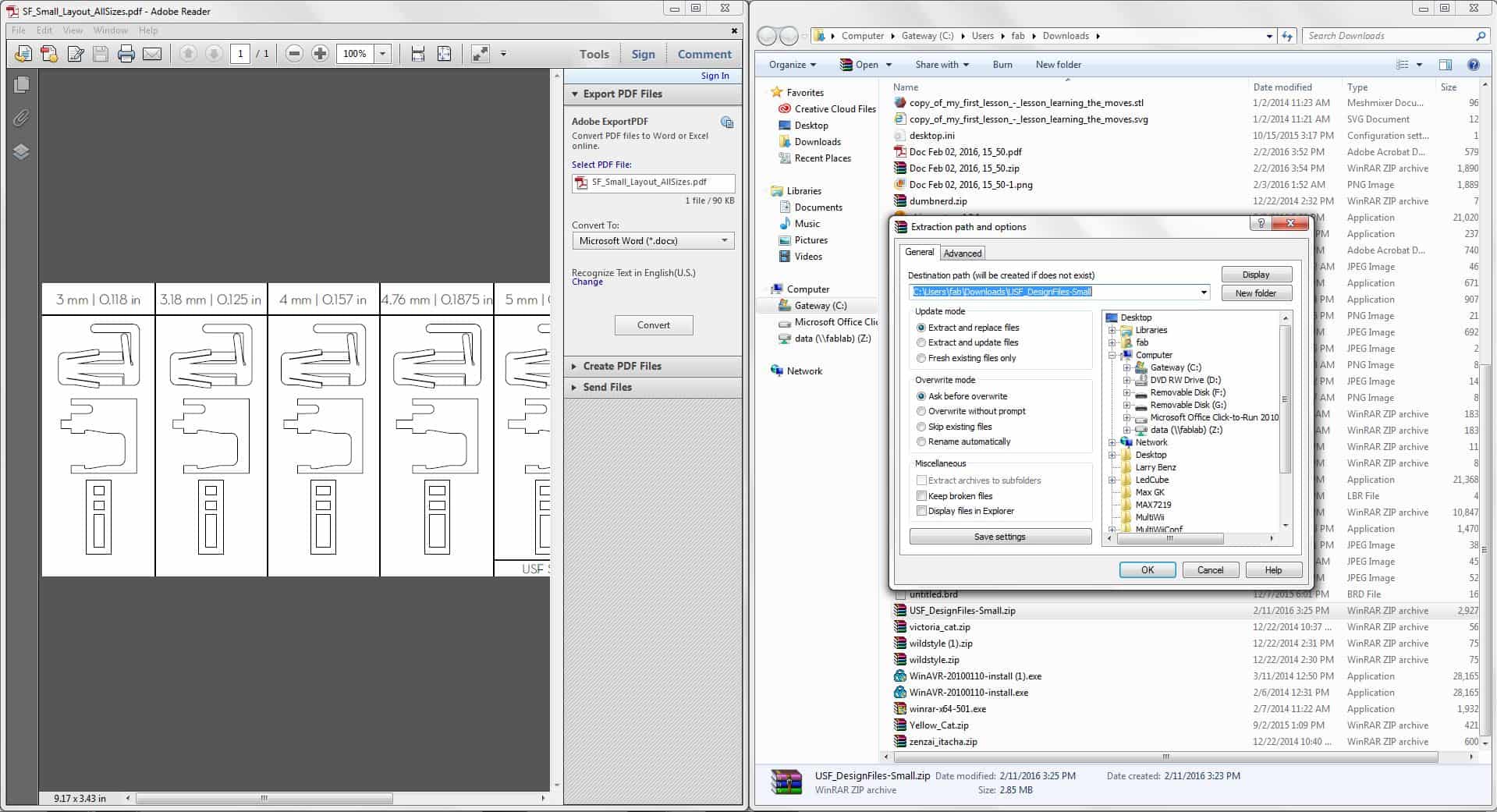Image resolution: width=1497 pixels, height=812 pixels.
Task: Open the Comment pane tab
Action: pos(704,54)
